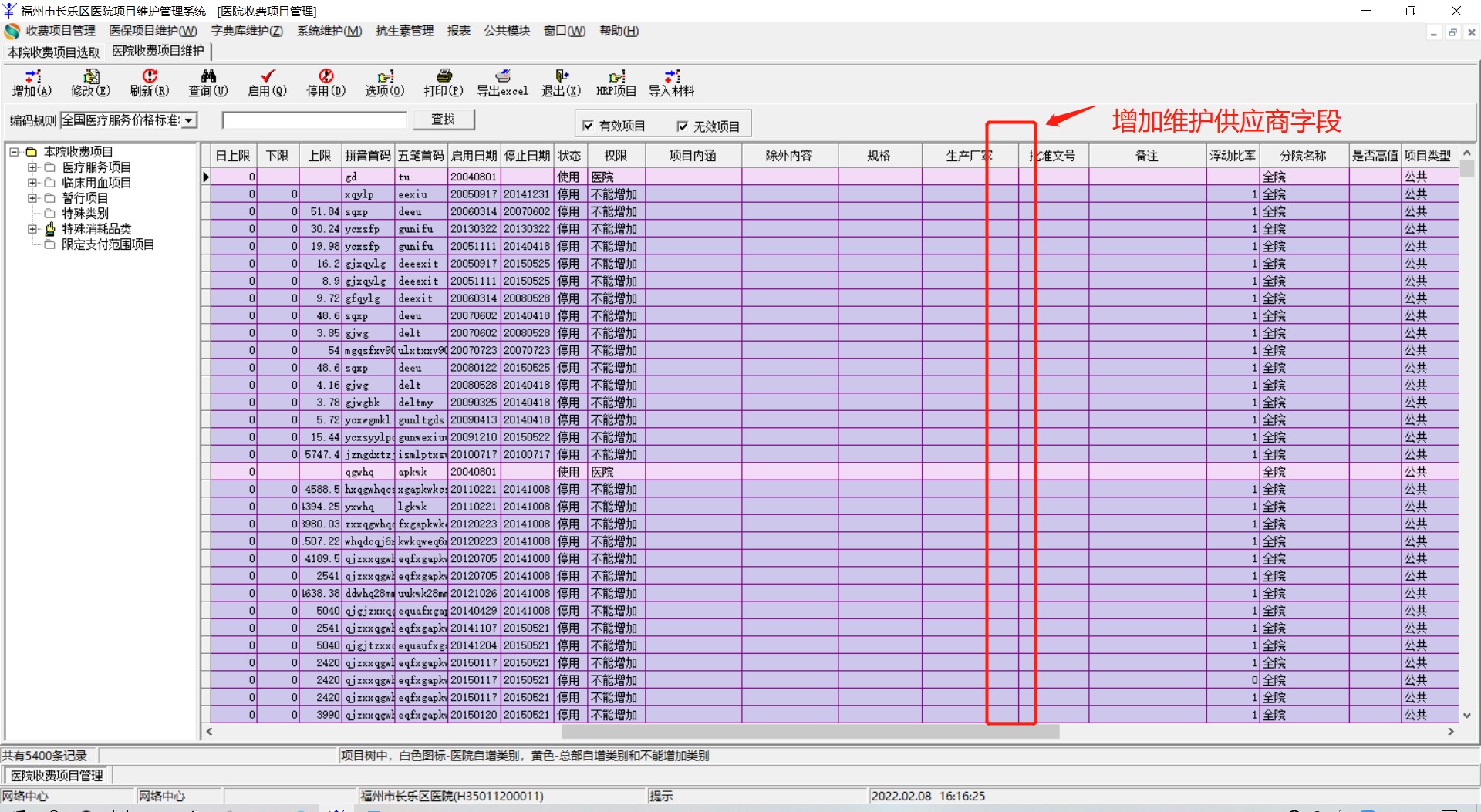The width and height of the screenshot is (1481, 812).
Task: Click the search text input field
Action: [314, 120]
